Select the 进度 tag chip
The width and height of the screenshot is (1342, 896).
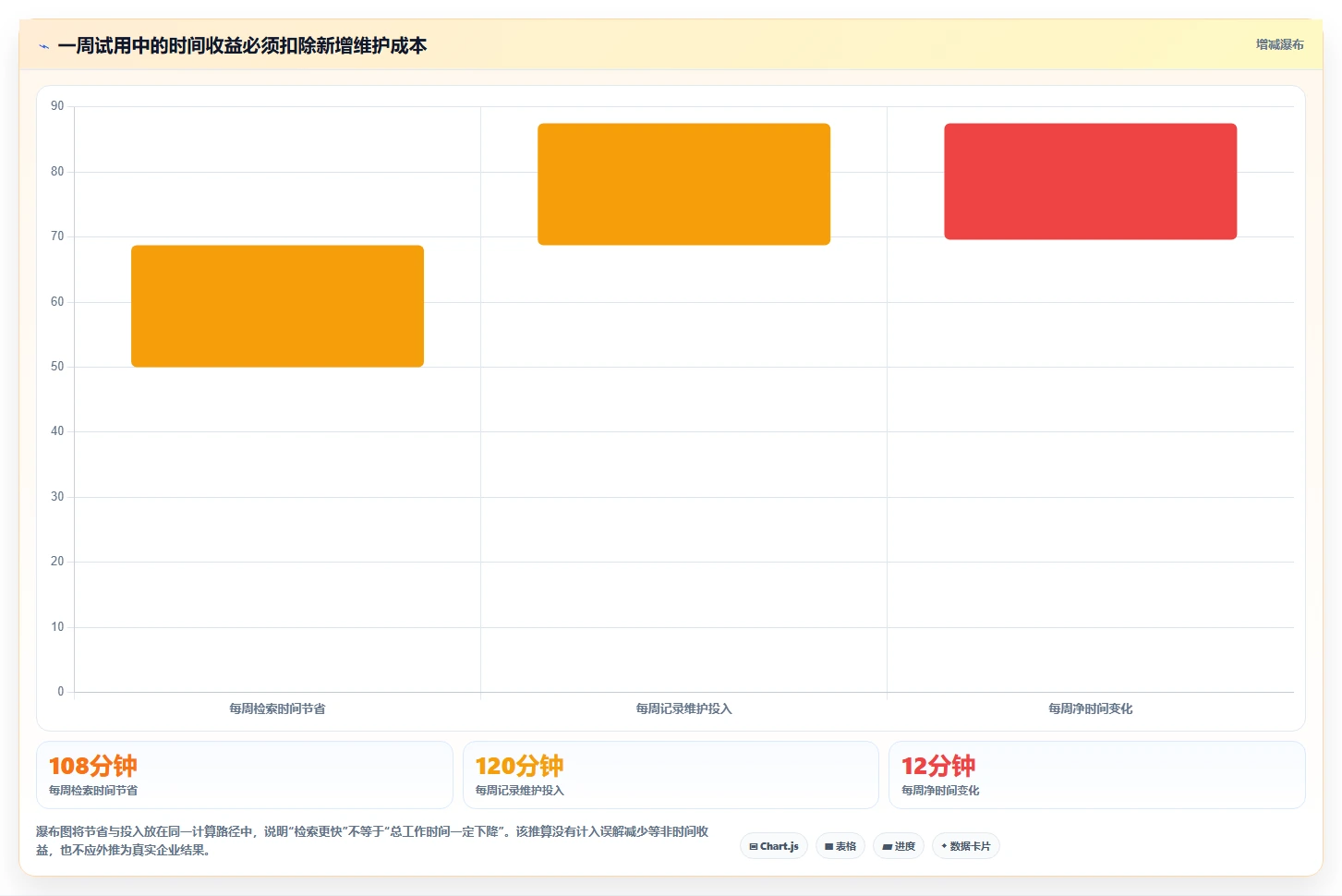pyautogui.click(x=899, y=846)
